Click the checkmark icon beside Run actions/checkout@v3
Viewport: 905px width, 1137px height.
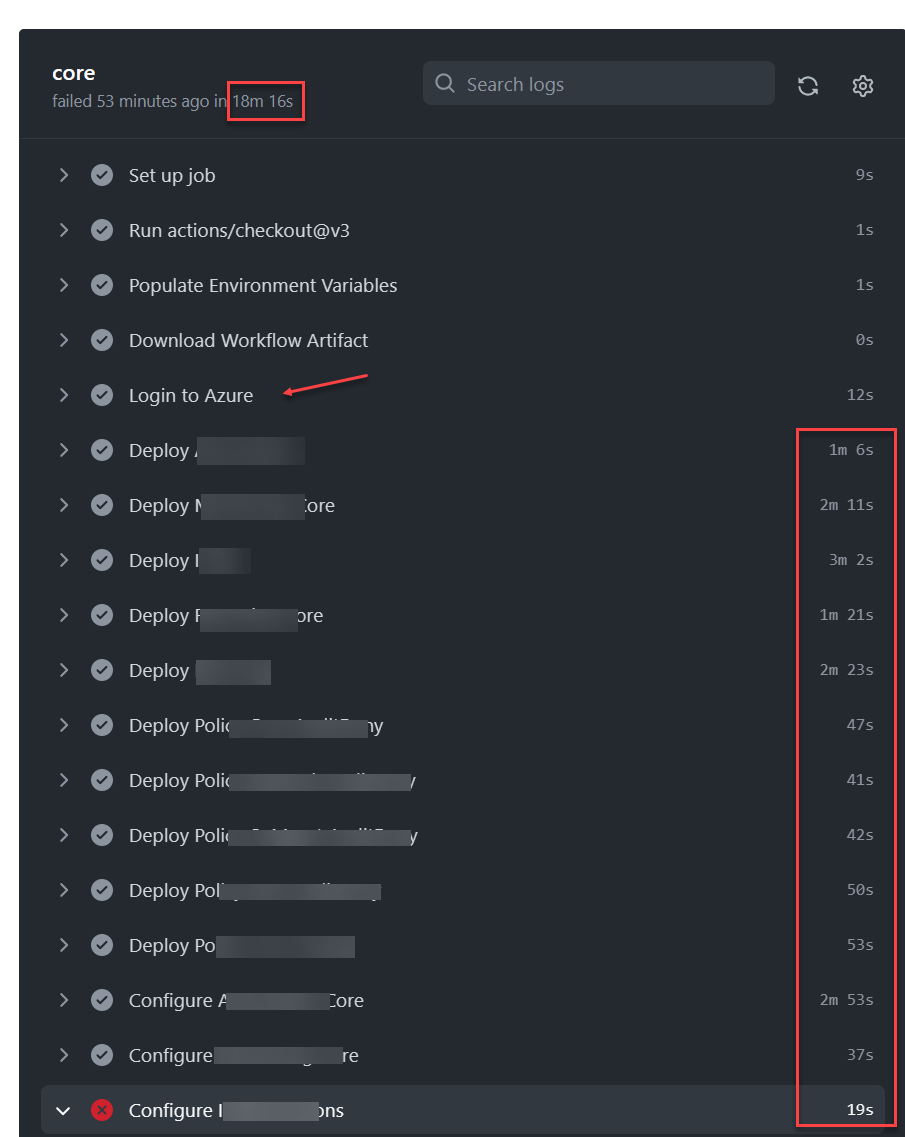[x=101, y=229]
